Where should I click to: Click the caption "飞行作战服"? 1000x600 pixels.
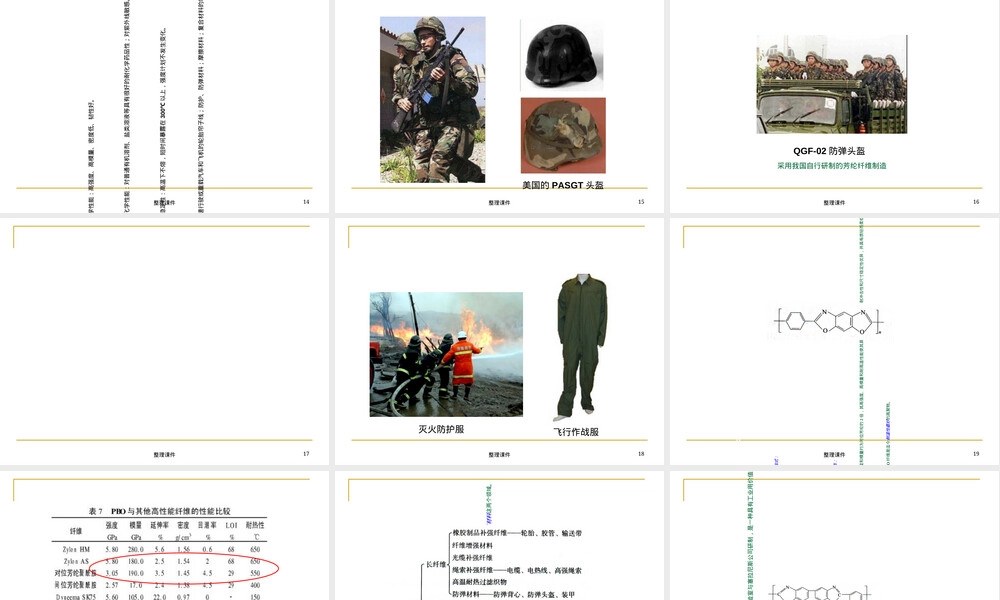(x=576, y=432)
